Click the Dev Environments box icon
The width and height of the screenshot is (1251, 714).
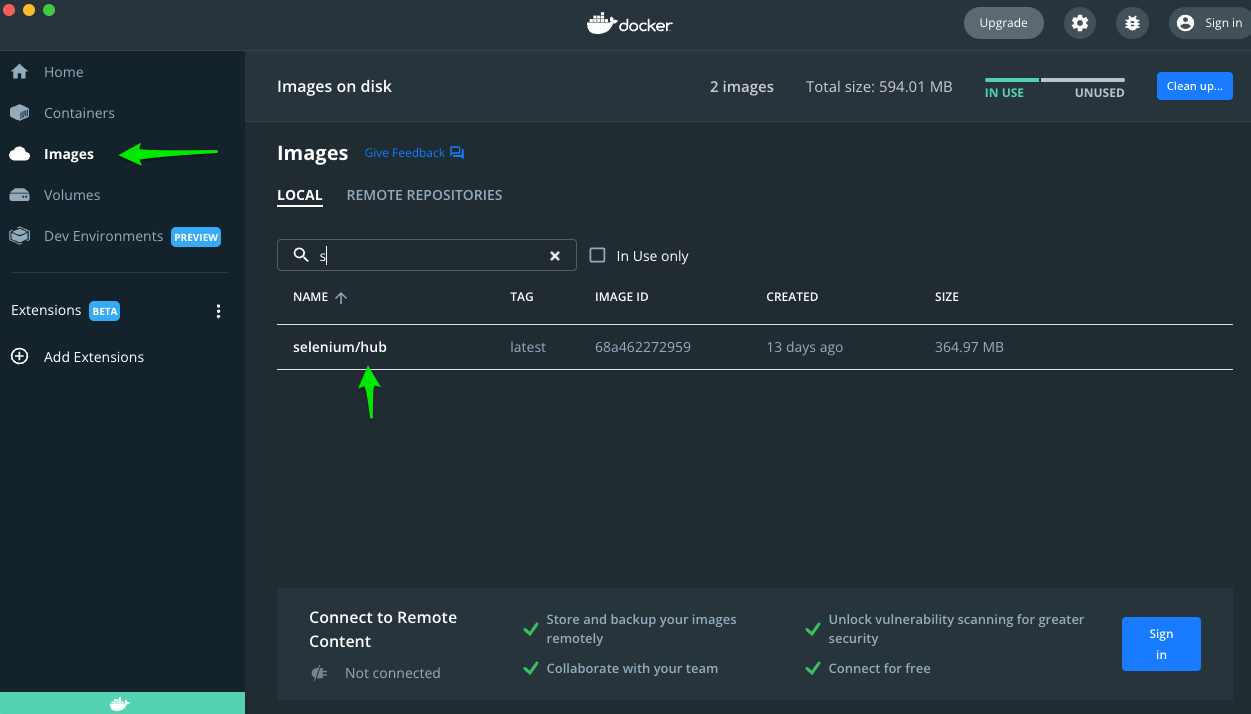(19, 236)
